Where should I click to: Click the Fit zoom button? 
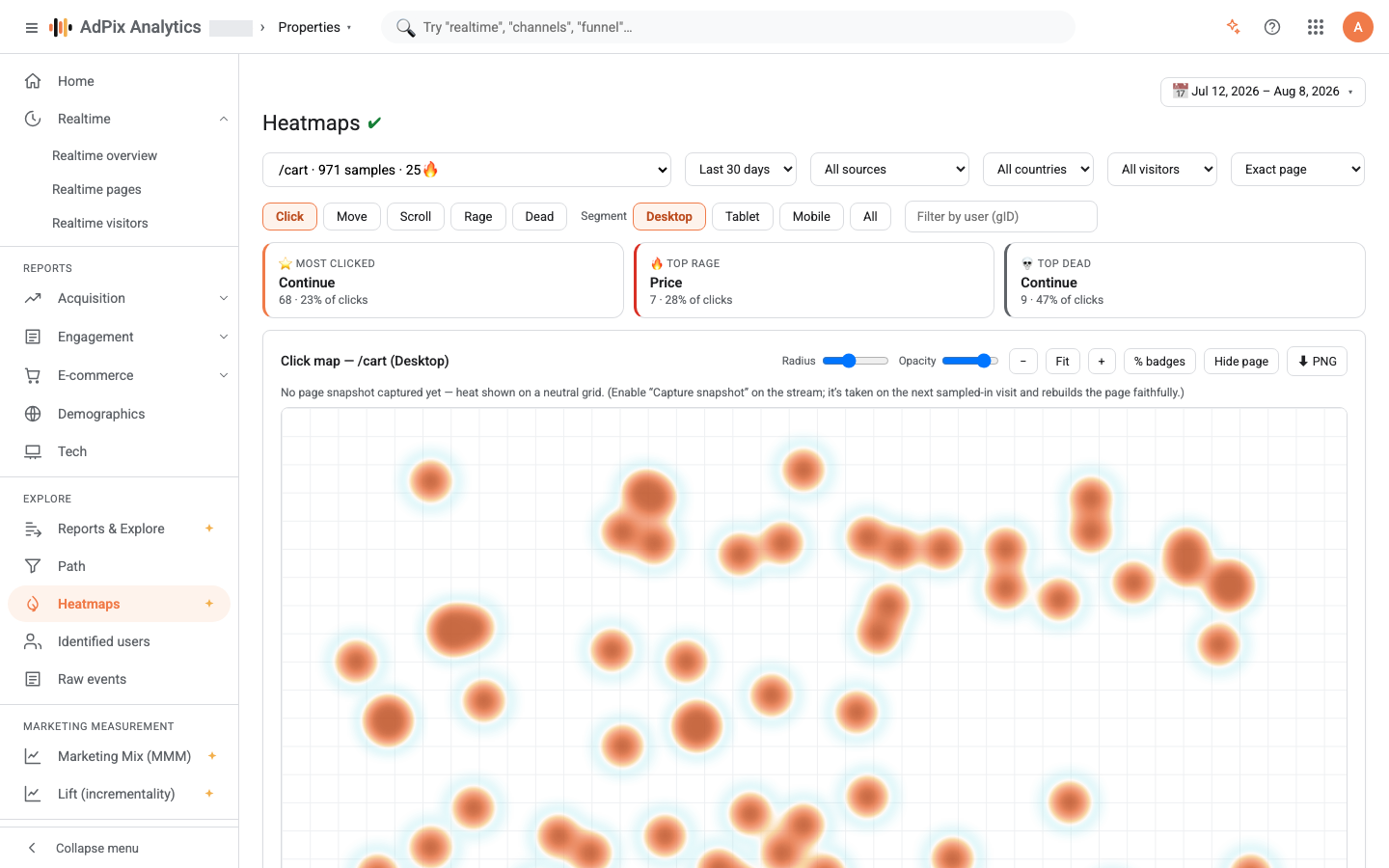click(x=1062, y=361)
